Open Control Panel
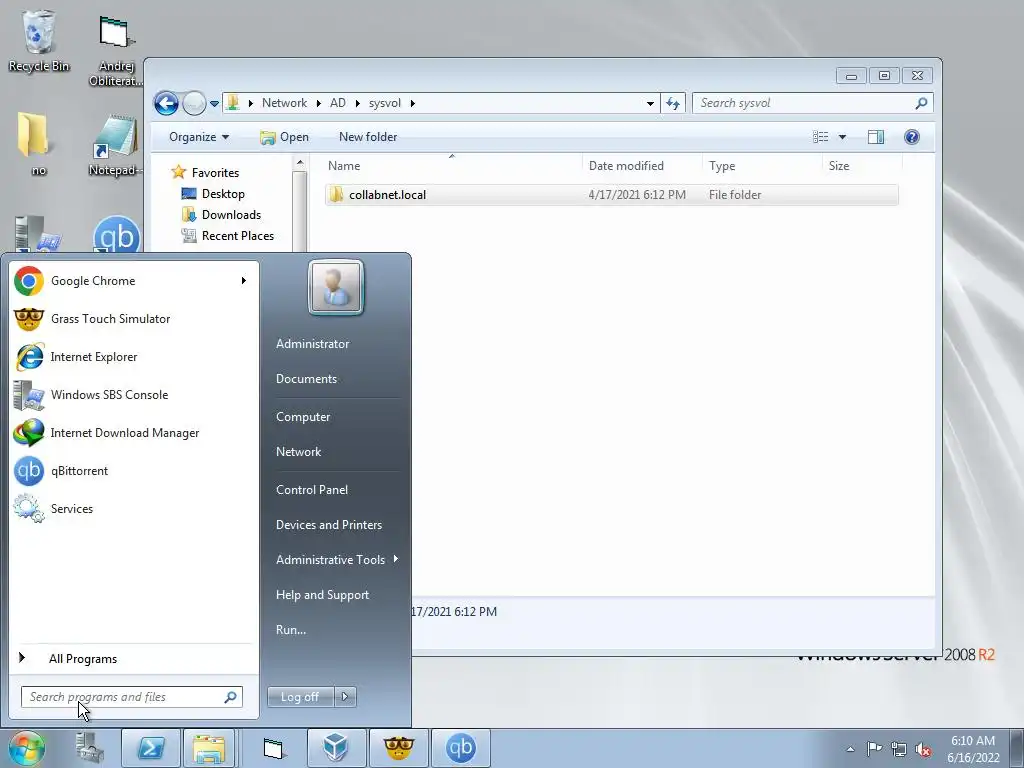 tap(312, 490)
